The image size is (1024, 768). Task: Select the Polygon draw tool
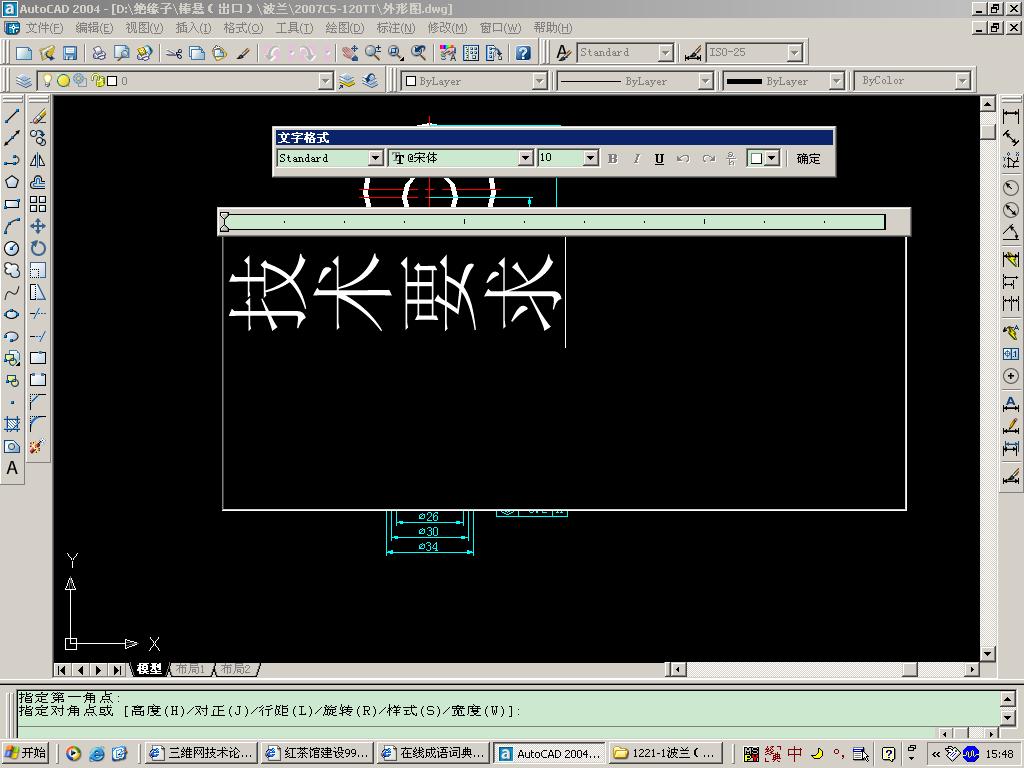(x=12, y=182)
